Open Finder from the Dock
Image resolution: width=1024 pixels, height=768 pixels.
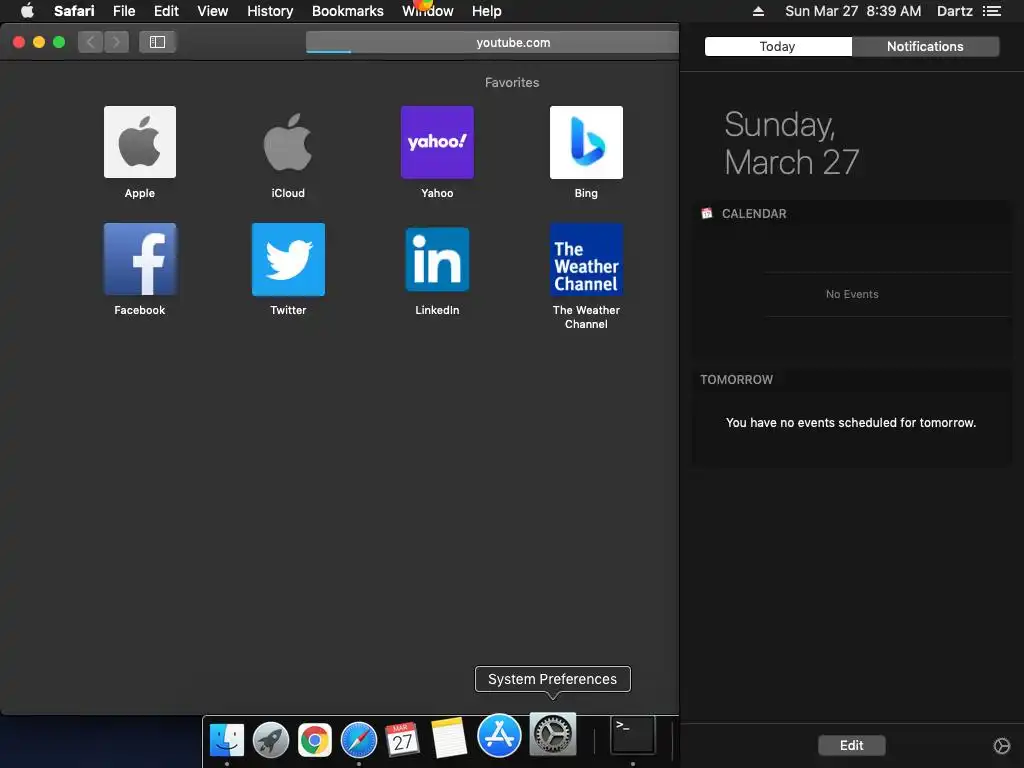tap(227, 739)
